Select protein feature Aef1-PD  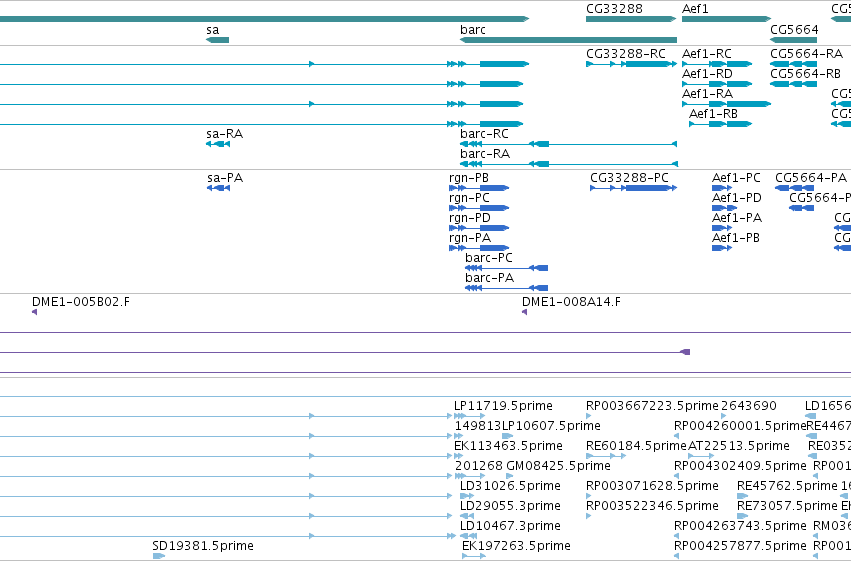tap(725, 208)
